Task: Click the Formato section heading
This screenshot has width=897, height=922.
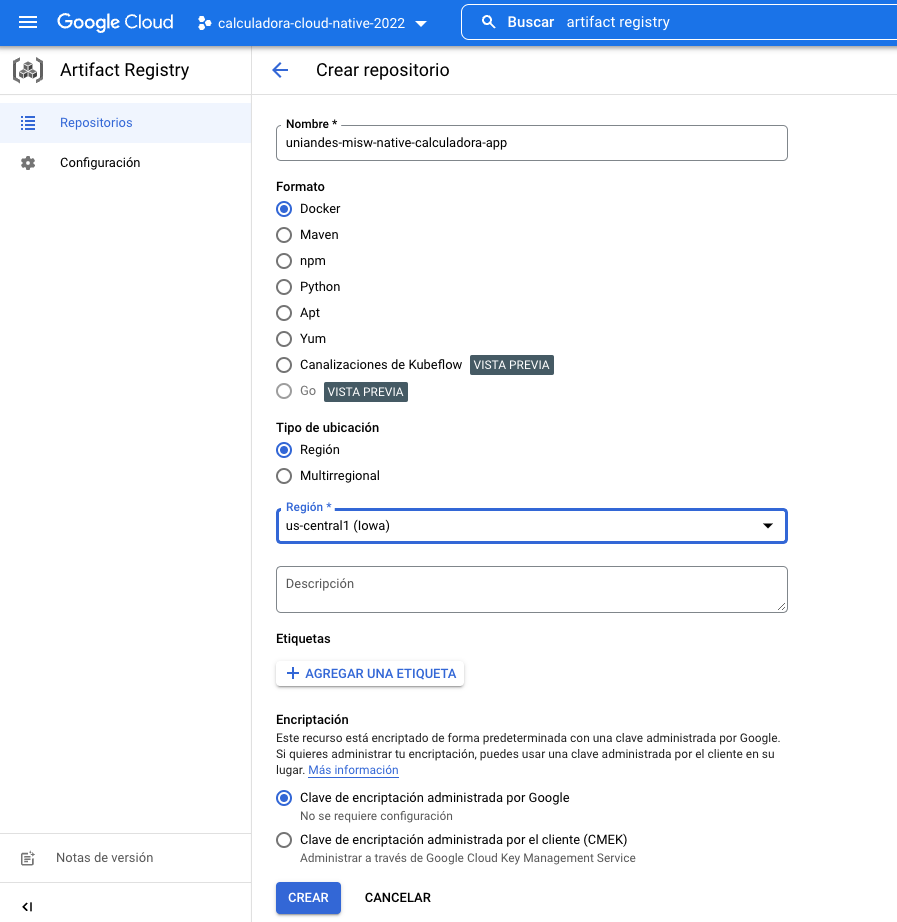Action: 301,186
